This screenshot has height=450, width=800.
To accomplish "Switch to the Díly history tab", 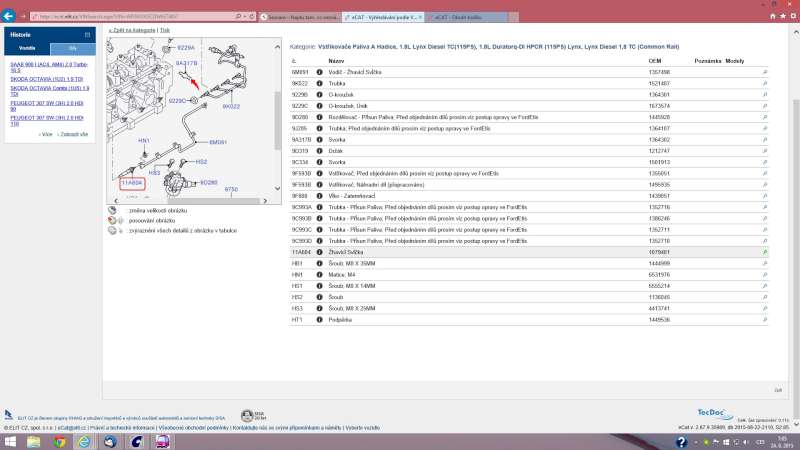I will 72,47.
